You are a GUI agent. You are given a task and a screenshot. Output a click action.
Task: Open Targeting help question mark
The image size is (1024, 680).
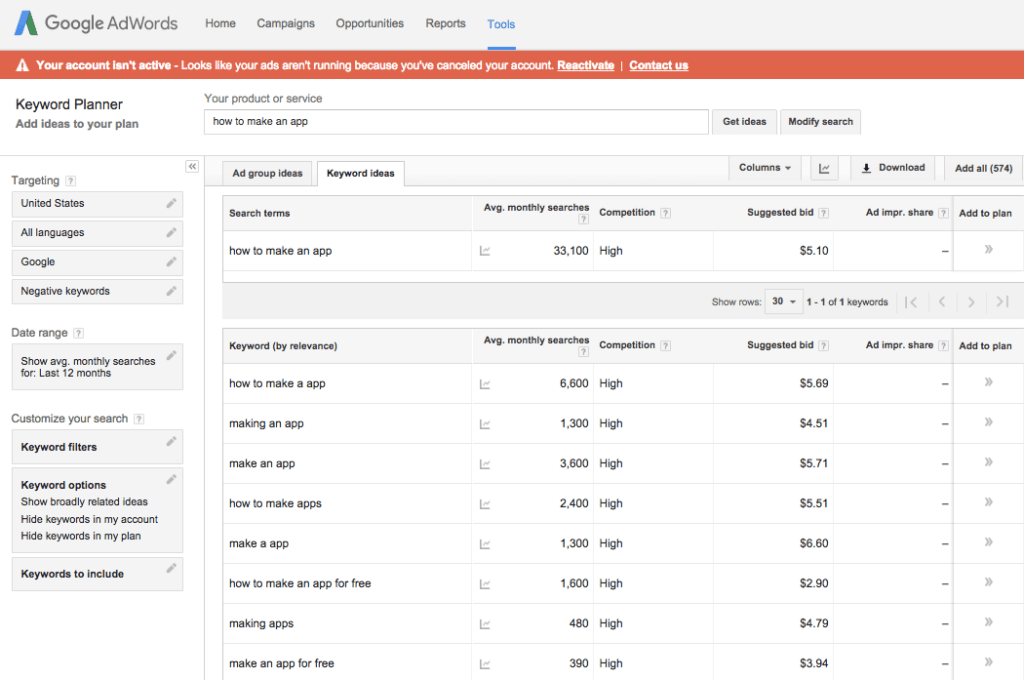pos(71,181)
